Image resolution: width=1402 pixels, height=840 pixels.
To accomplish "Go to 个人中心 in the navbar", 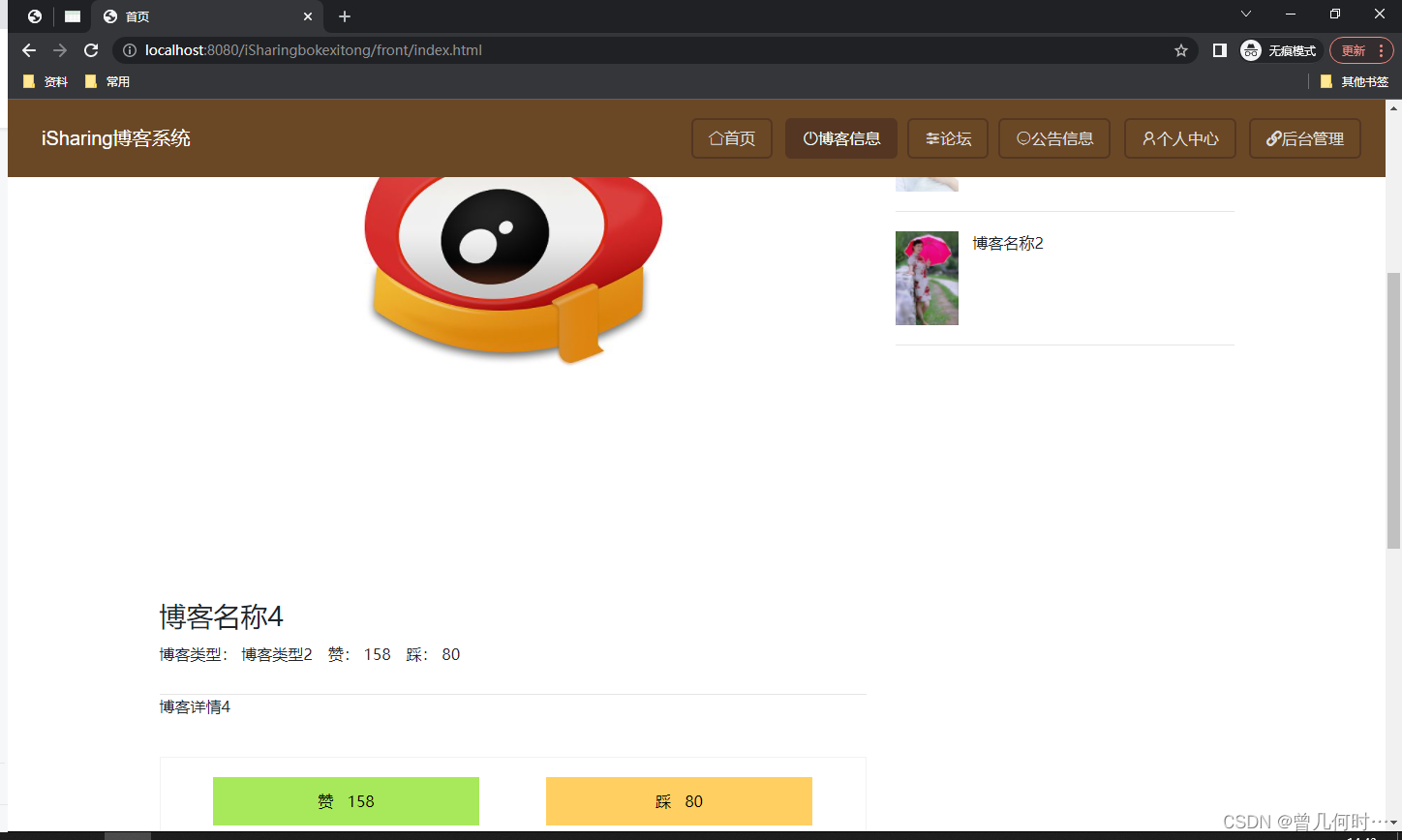I will [1179, 138].
